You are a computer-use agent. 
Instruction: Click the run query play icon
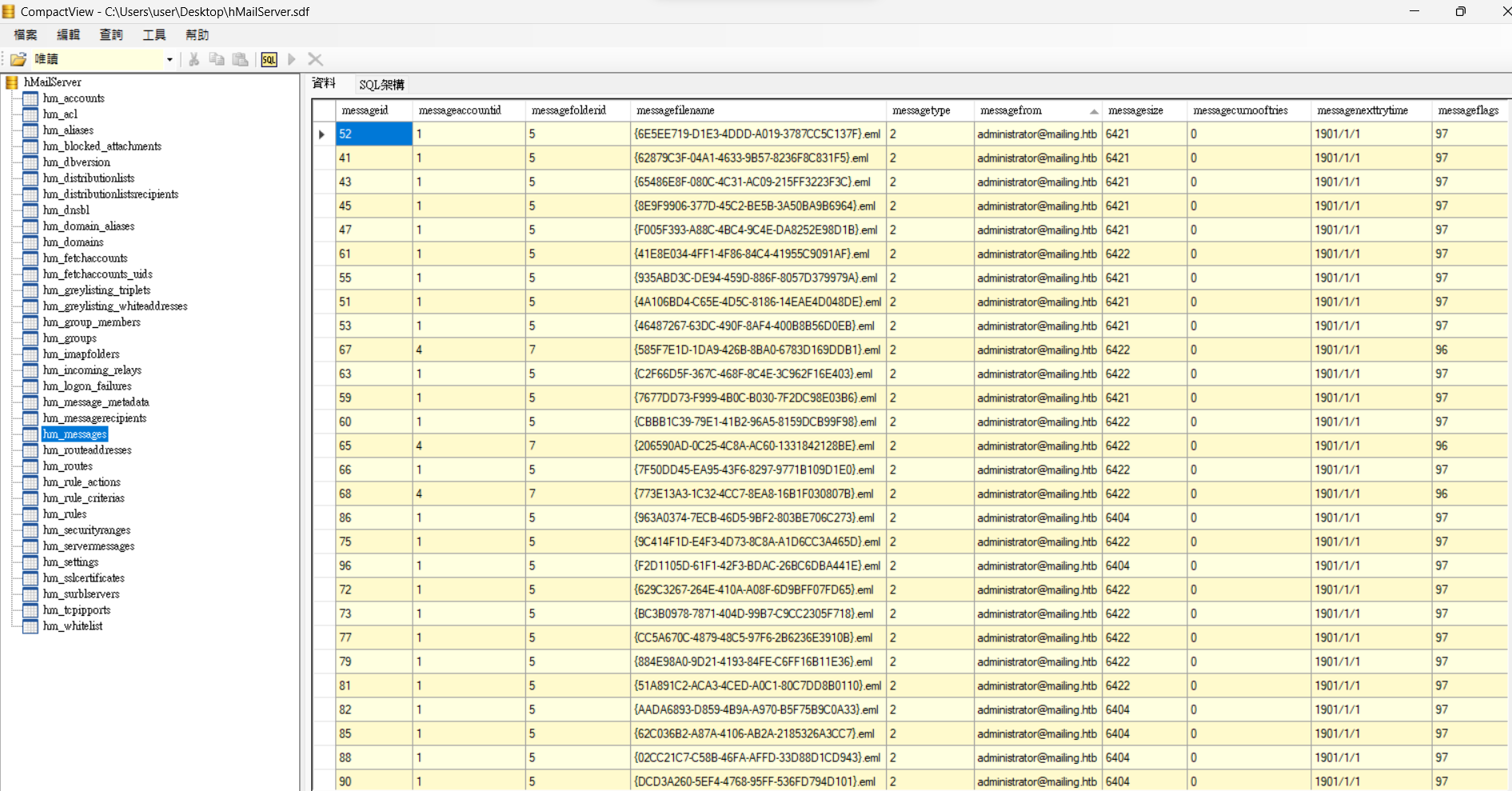point(292,59)
